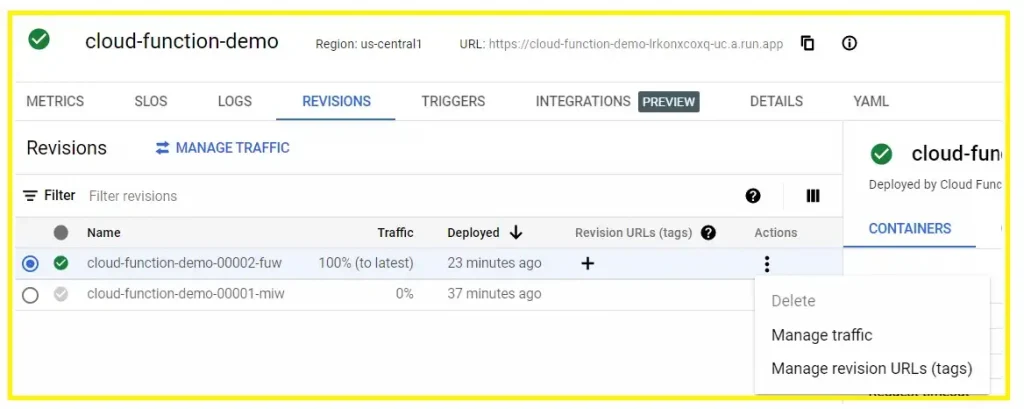Click the green status icon of the 00002-fuw revision
Image resolution: width=1024 pixels, height=409 pixels.
(61, 263)
